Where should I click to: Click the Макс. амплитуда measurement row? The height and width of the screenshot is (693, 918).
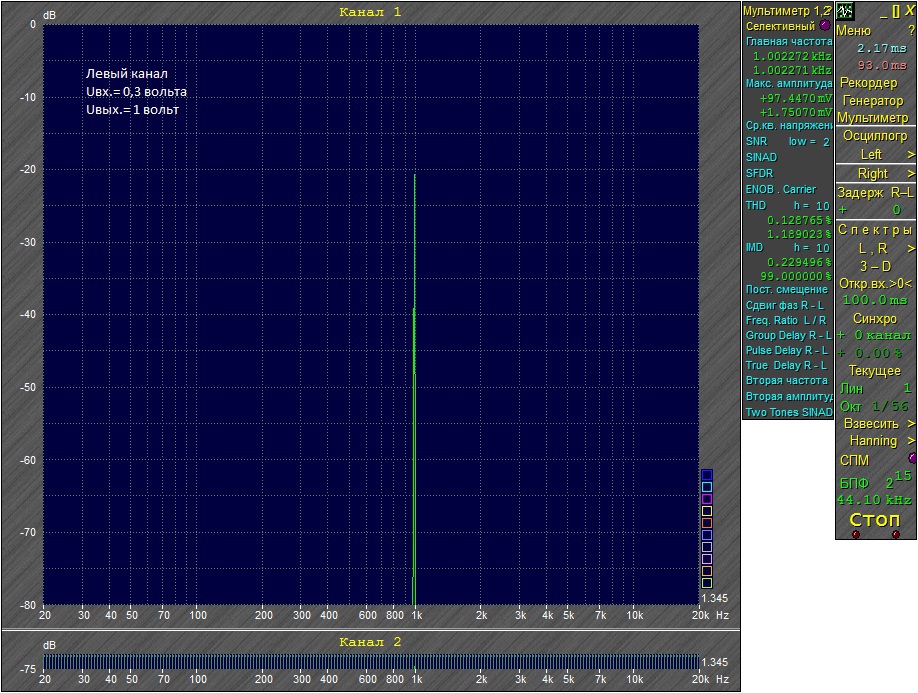coord(788,84)
